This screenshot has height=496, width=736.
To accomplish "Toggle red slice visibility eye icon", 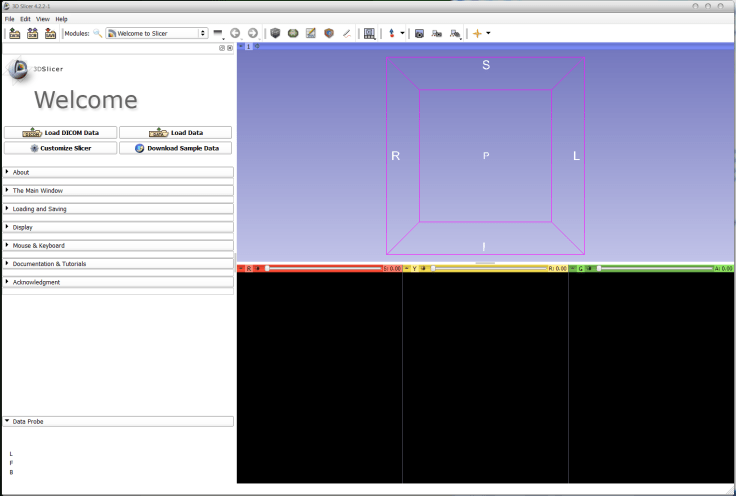I will (x=258, y=268).
